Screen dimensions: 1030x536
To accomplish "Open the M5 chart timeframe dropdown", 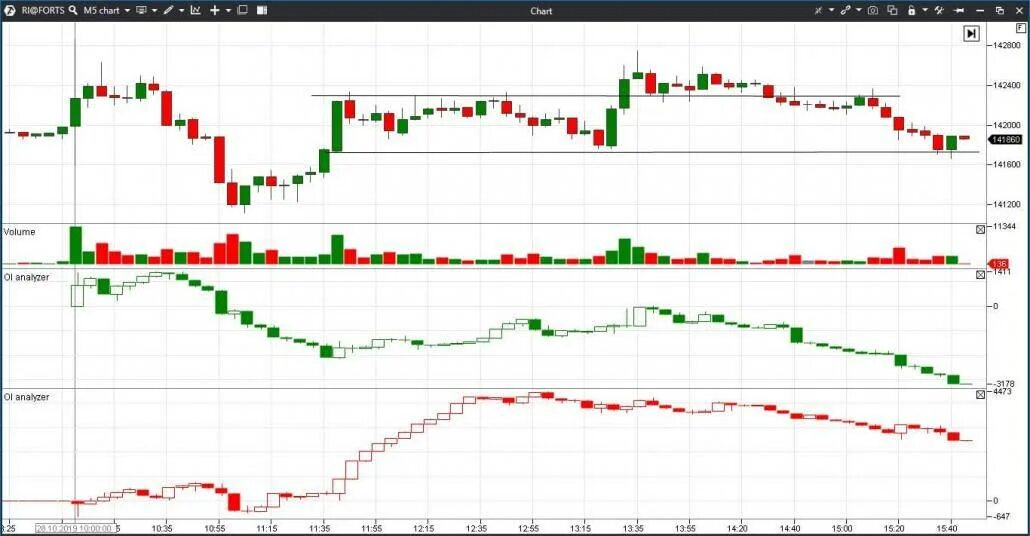I will [107, 11].
